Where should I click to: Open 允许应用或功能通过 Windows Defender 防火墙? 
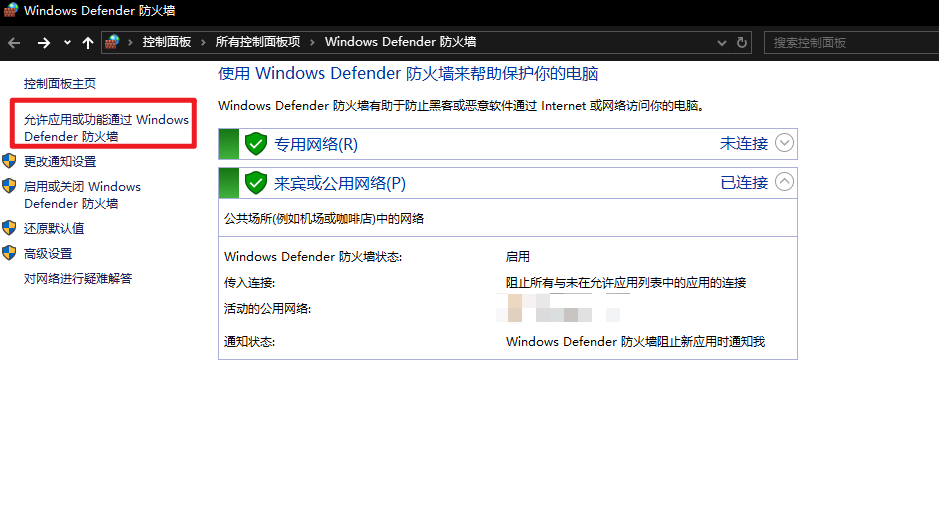pyautogui.click(x=106, y=128)
